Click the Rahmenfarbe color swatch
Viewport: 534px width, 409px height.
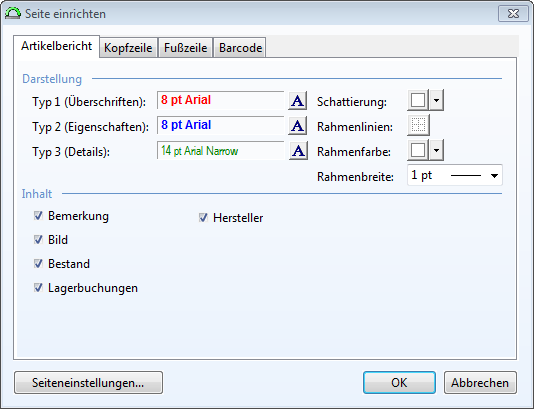(x=418, y=150)
